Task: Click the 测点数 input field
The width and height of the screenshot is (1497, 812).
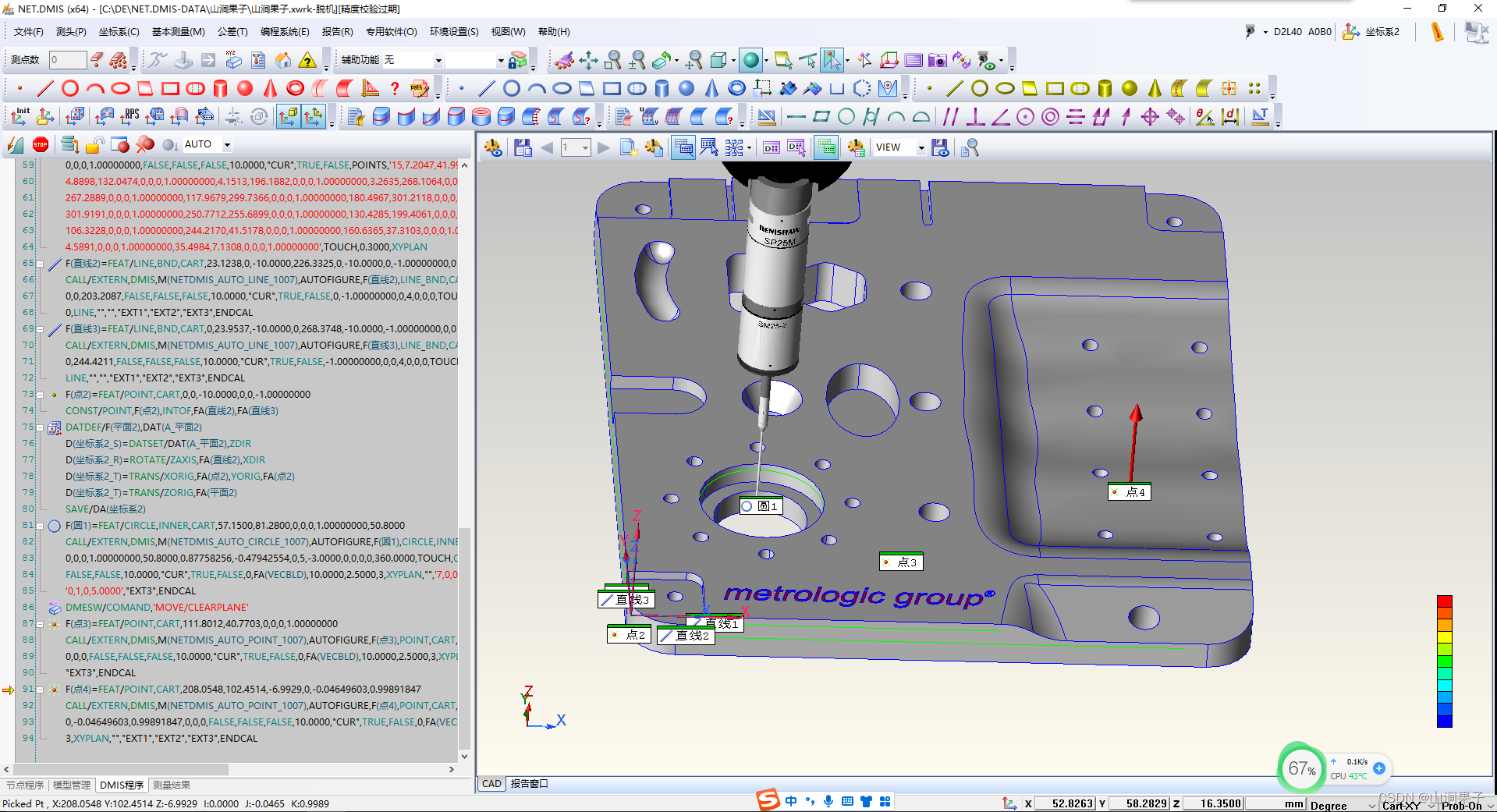Action: point(67,60)
